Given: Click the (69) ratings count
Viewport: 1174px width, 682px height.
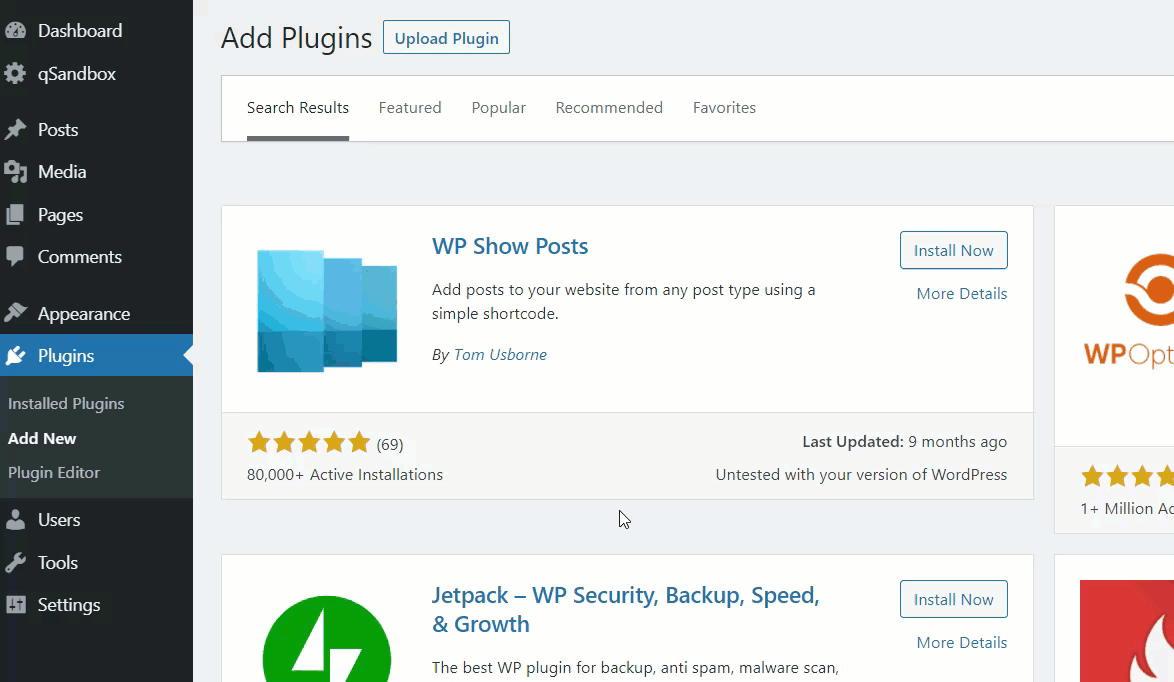Looking at the screenshot, I should pyautogui.click(x=389, y=445).
